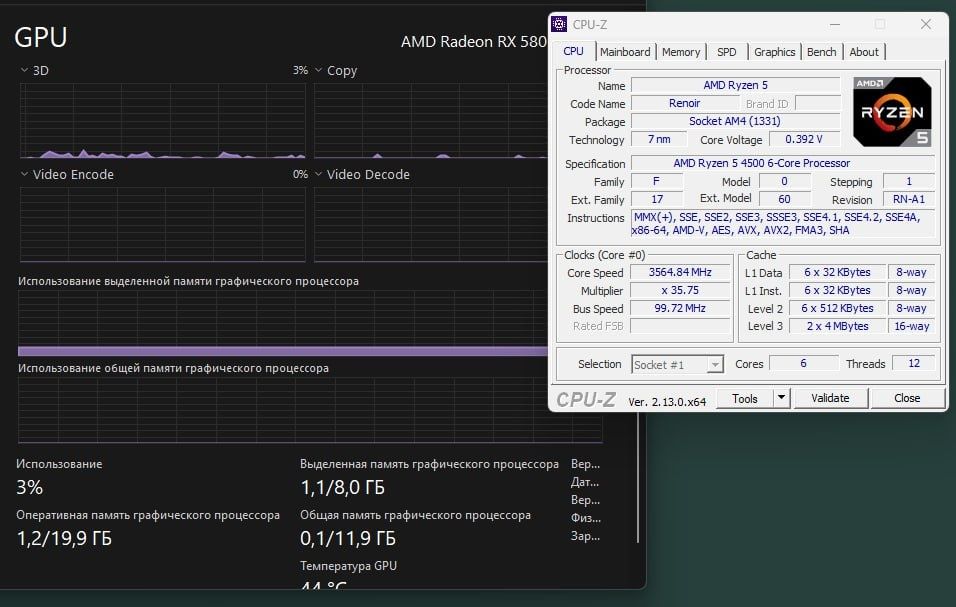
Task: Click the Tools button in CPU-Z
Action: [744, 399]
